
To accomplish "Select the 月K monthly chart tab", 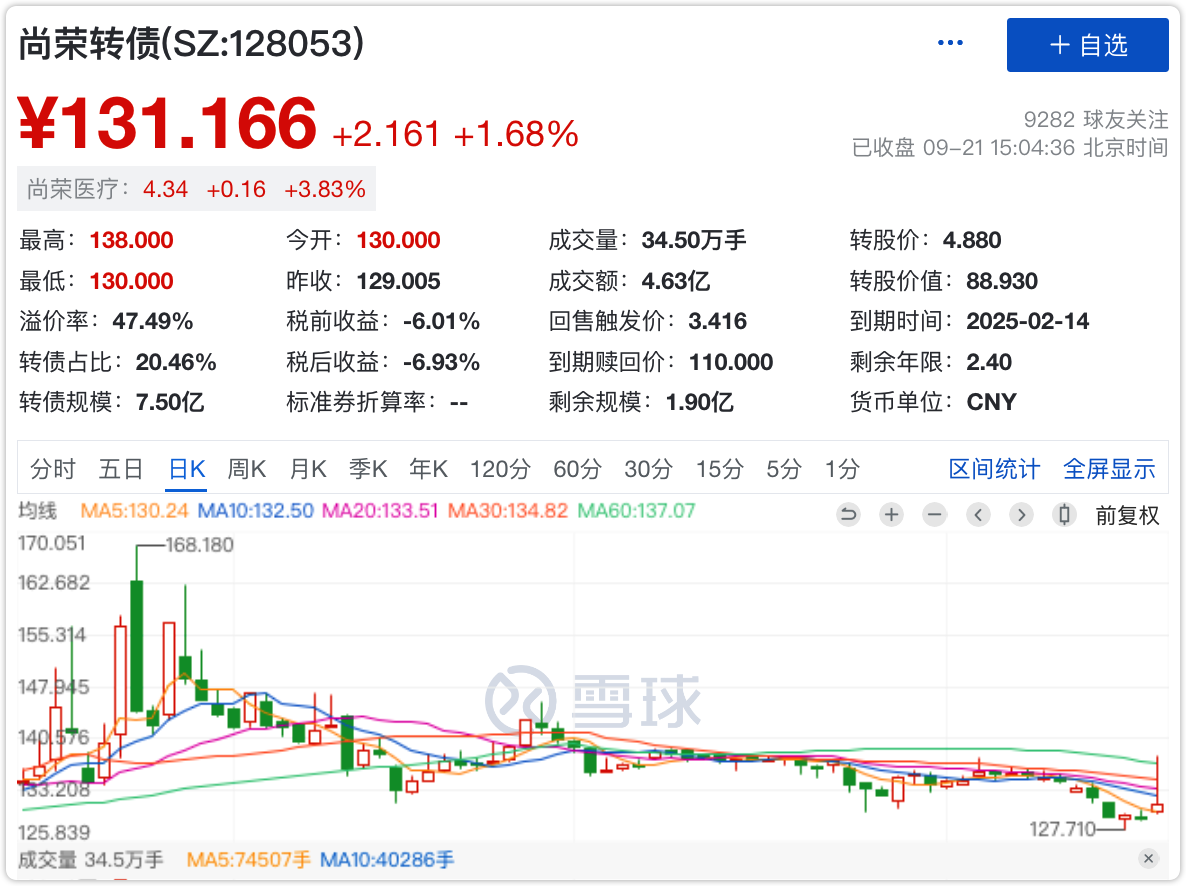I will point(308,469).
